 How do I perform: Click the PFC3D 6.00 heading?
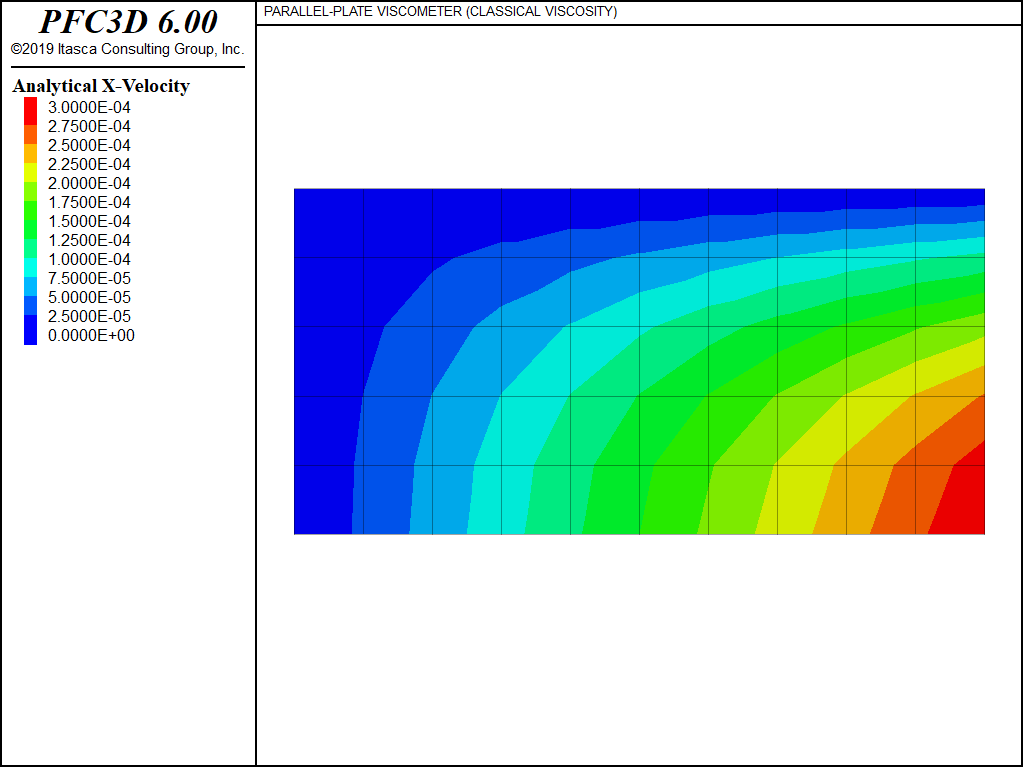(x=128, y=22)
